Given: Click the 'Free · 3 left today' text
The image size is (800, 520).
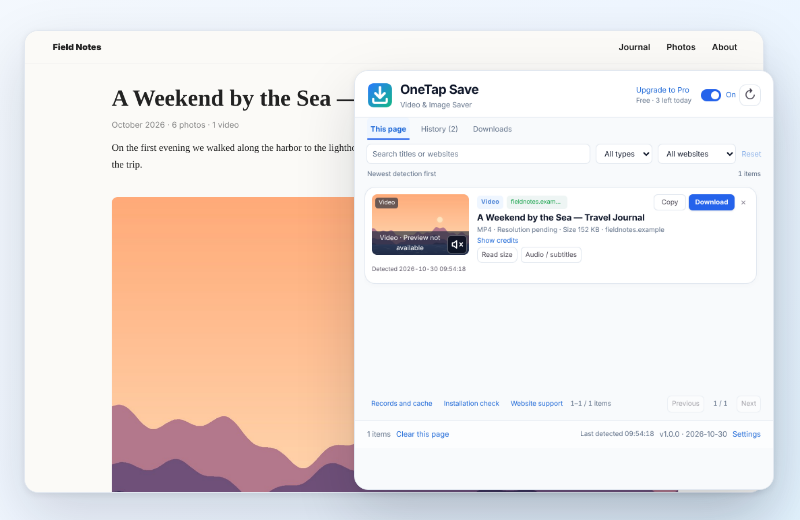Looking at the screenshot, I should click(x=663, y=101).
